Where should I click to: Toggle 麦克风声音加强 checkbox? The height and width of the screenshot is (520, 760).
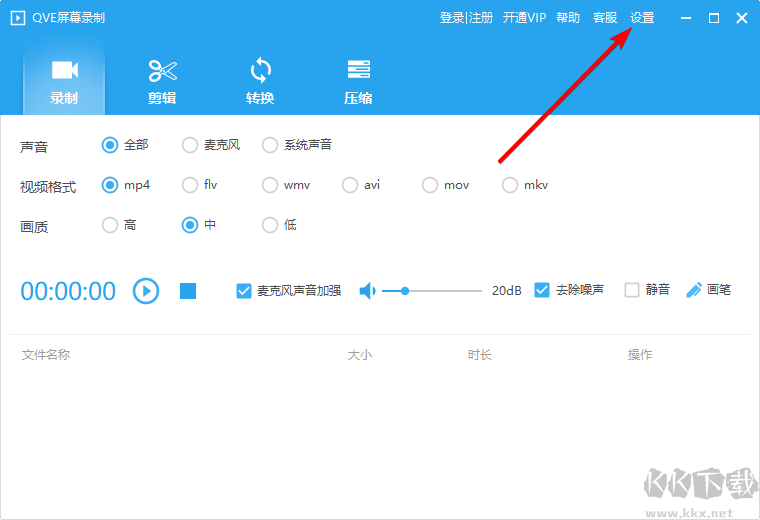point(244,291)
